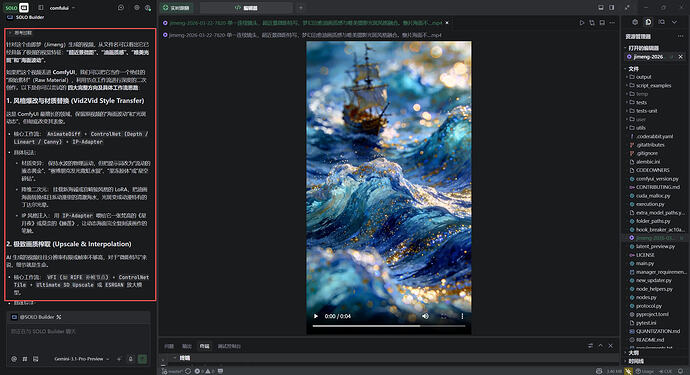690x375 pixels.
Task: Click the expand fullscreen arrows icon
Action: click(x=627, y=7)
